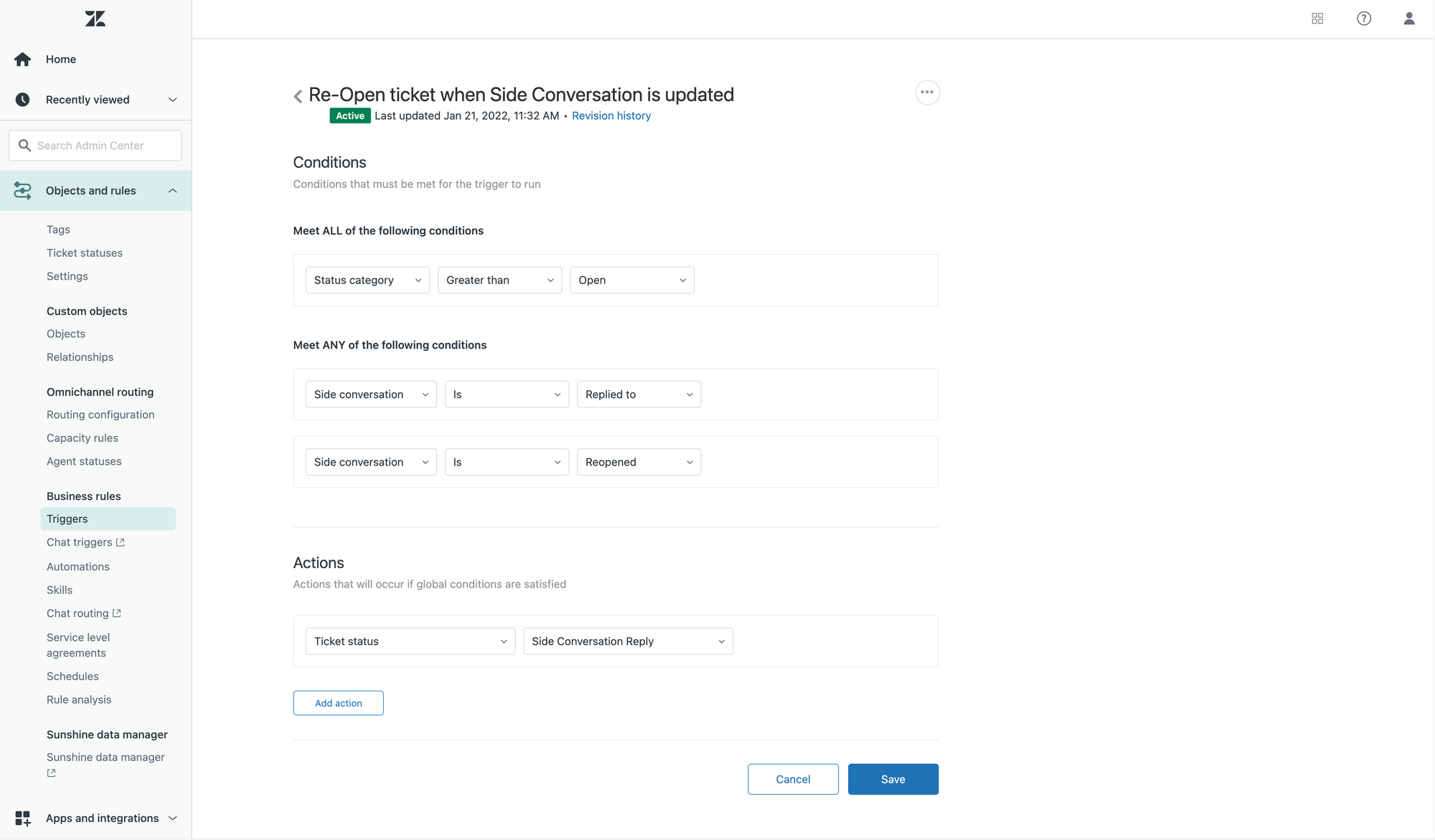Screen dimensions: 1435x840
Task: Open the three-dot trigger options menu
Action: coord(927,93)
